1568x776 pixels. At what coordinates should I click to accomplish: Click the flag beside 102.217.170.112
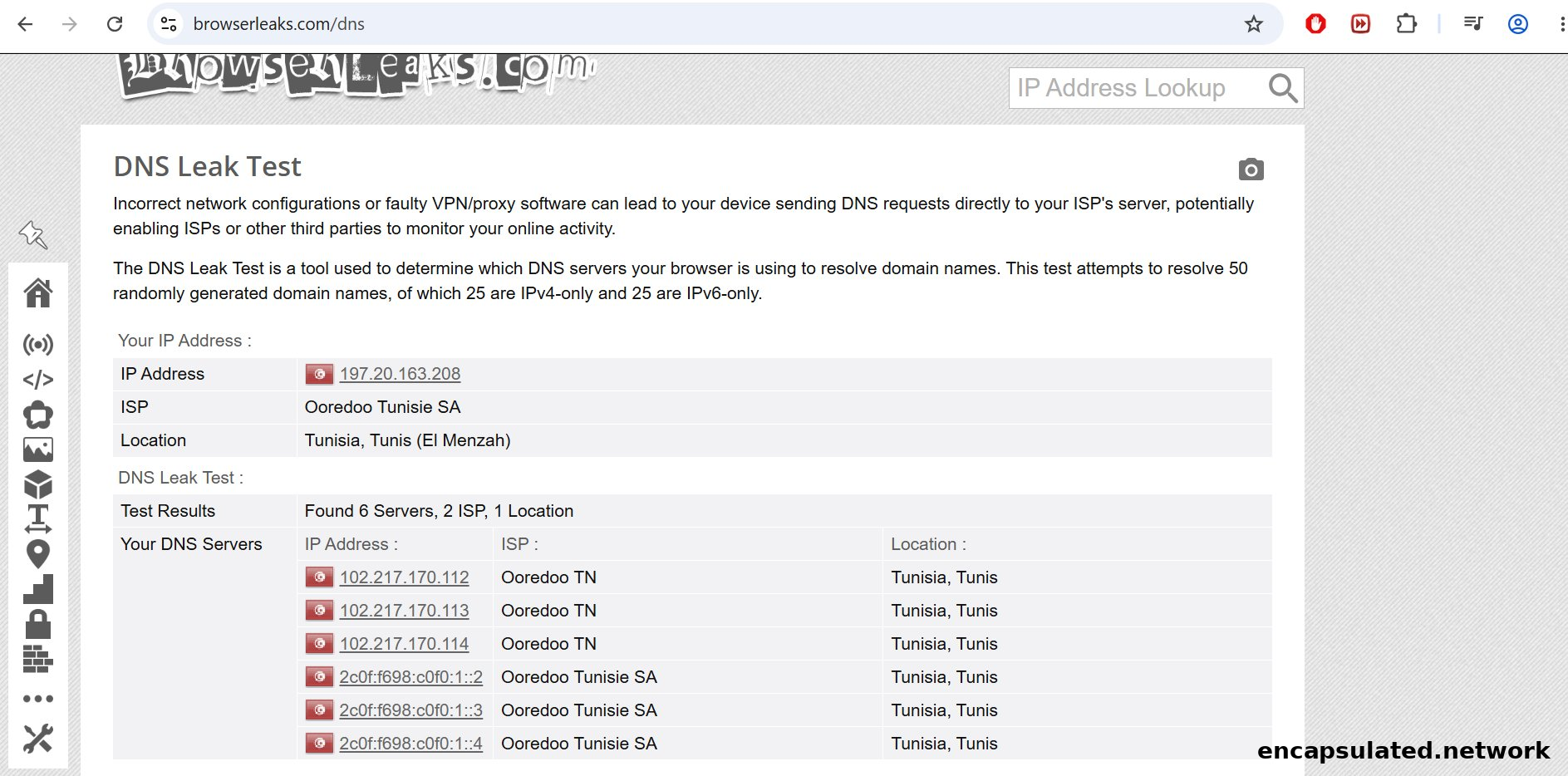click(x=319, y=577)
